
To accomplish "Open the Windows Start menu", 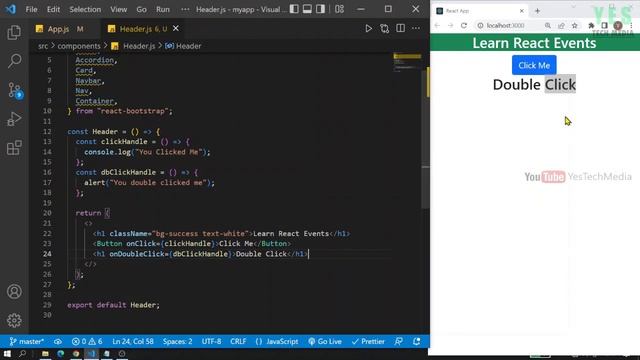I will (x=7, y=353).
